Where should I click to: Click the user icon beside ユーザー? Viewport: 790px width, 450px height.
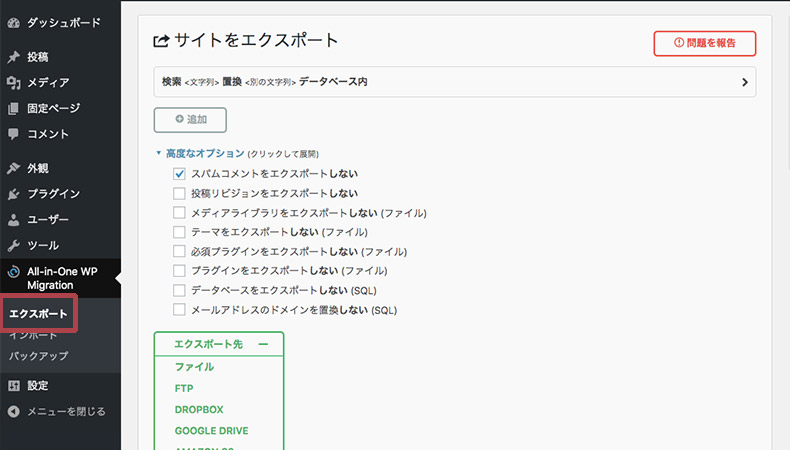(x=14, y=220)
